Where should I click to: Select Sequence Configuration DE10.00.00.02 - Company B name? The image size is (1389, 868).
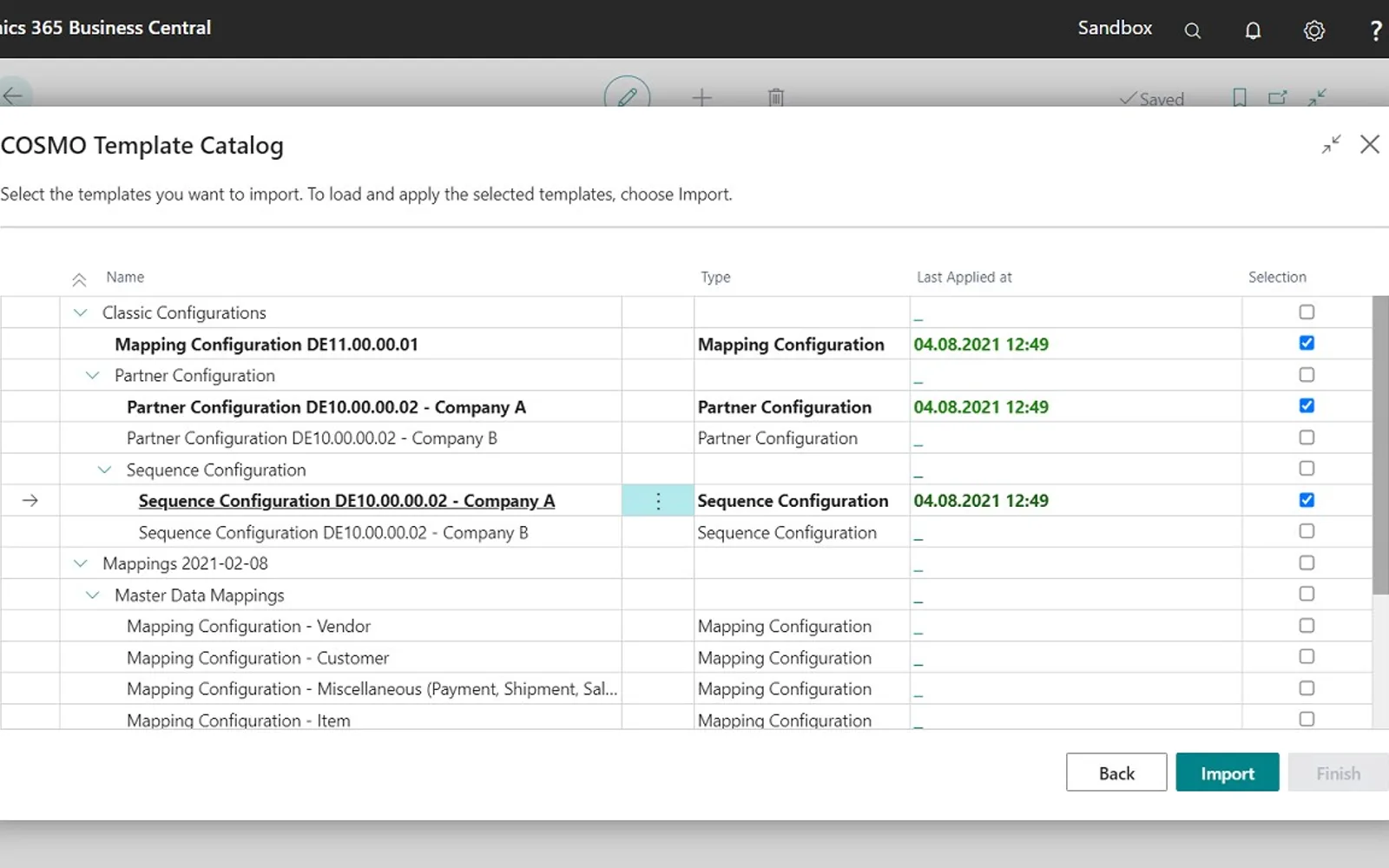click(x=333, y=532)
